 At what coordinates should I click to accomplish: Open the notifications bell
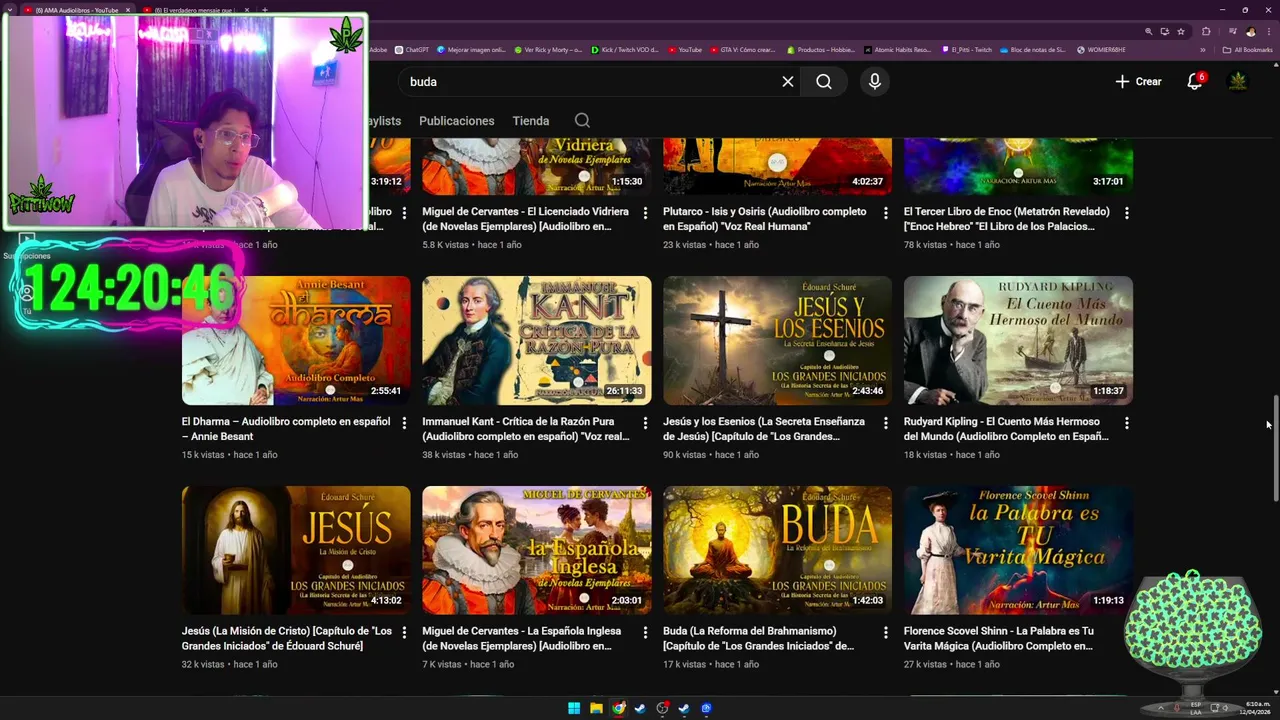pyautogui.click(x=1194, y=82)
